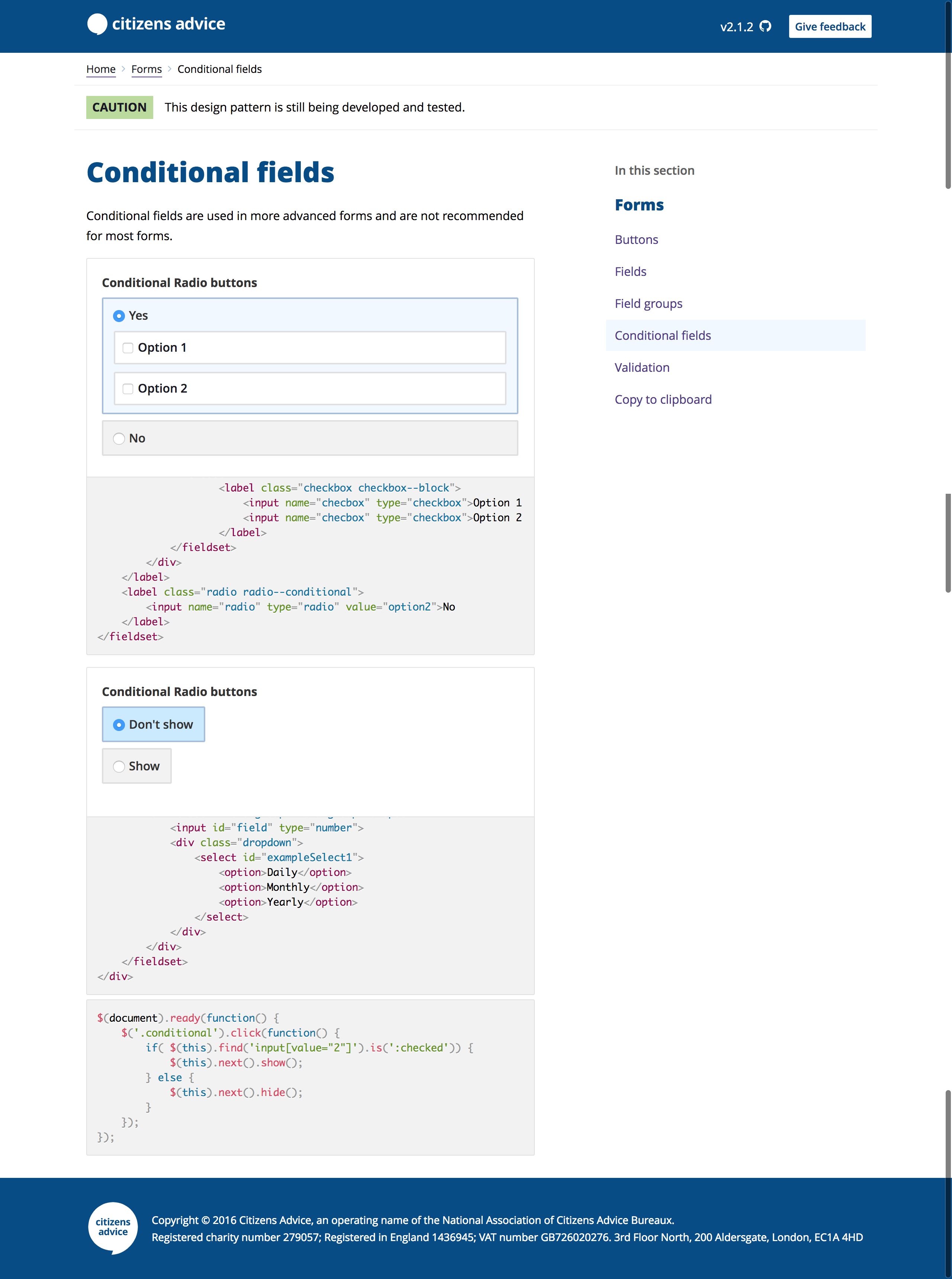Go to the Home breadcrumb link
This screenshot has height=1279, width=952.
pyautogui.click(x=101, y=69)
